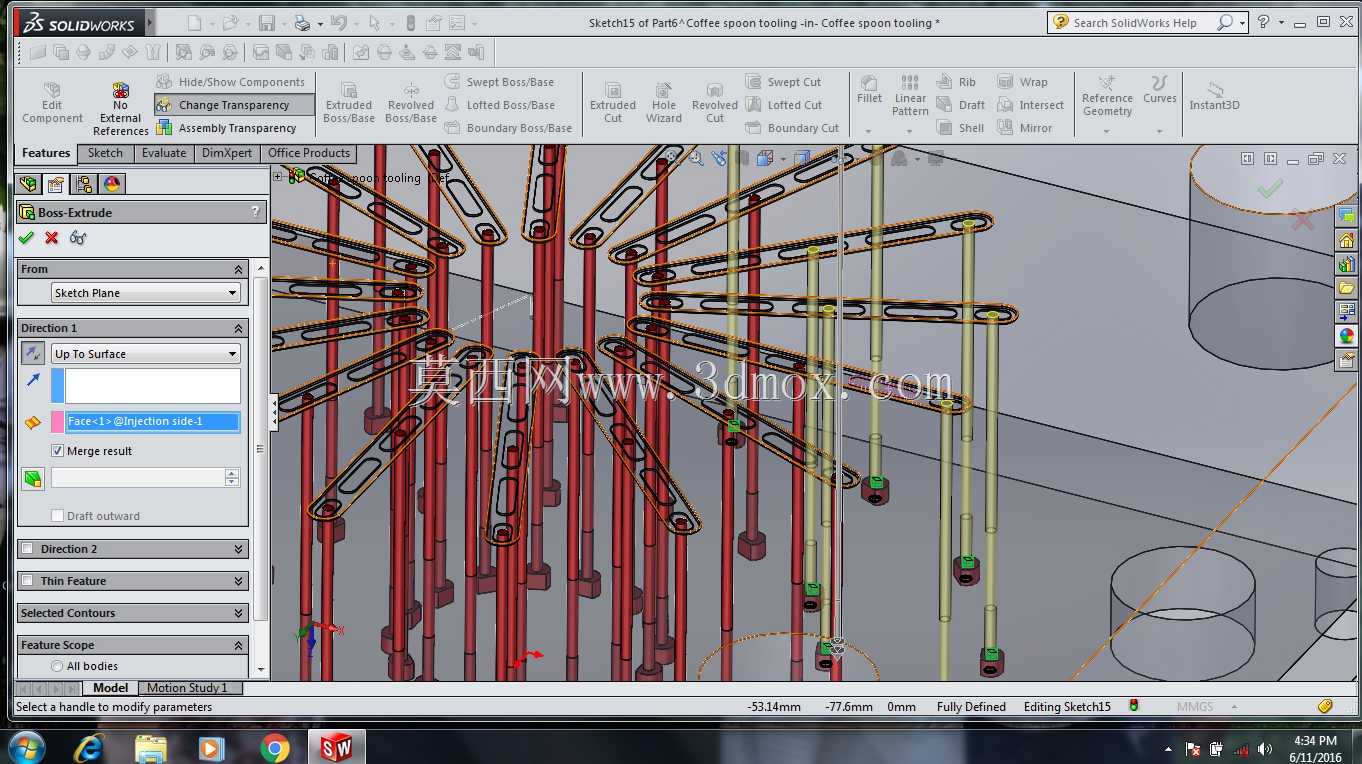The image size is (1362, 764).
Task: Select Boundary Boss/Base tool
Action: point(508,128)
